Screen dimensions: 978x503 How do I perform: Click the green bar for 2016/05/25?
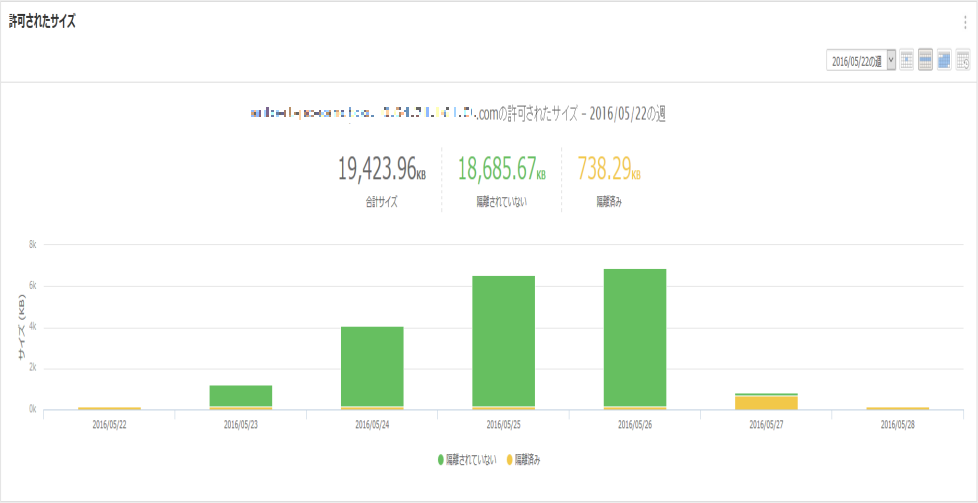503,340
